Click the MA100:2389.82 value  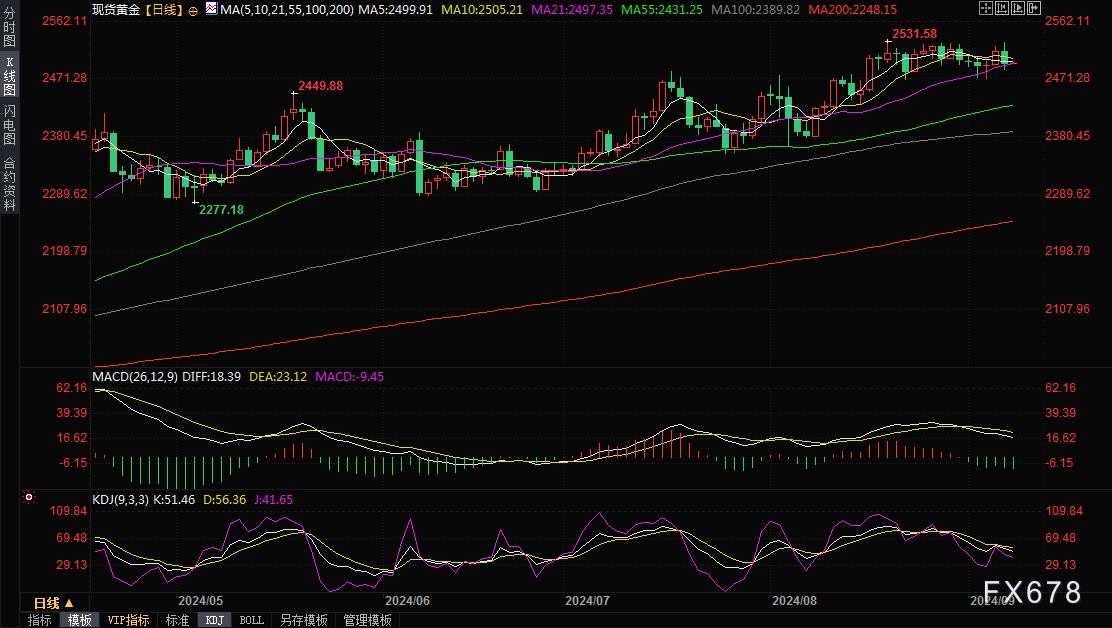(x=755, y=10)
